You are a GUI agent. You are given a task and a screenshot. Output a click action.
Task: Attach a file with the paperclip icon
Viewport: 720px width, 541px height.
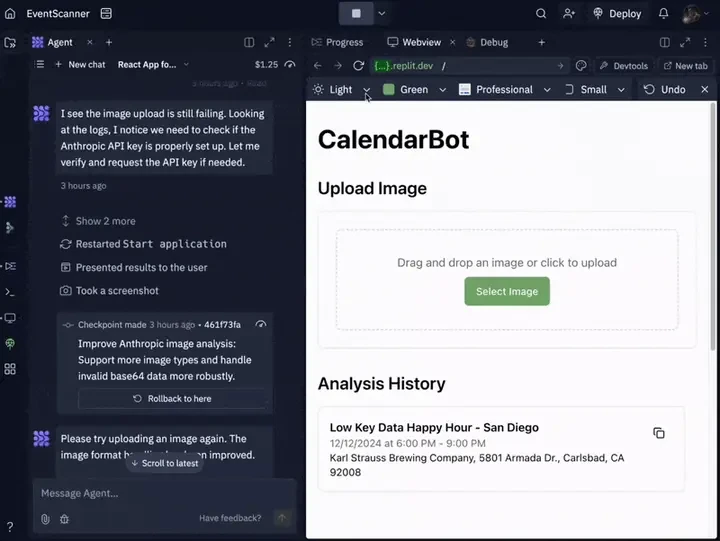click(45, 519)
